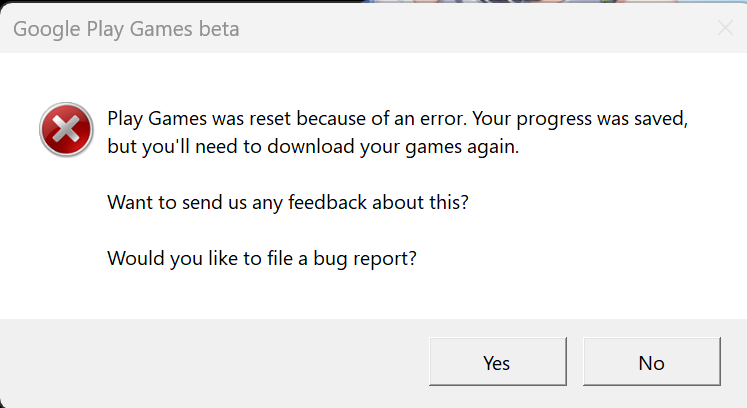Close the Google Play Games beta dialog
This screenshot has height=408, width=747.
[725, 29]
